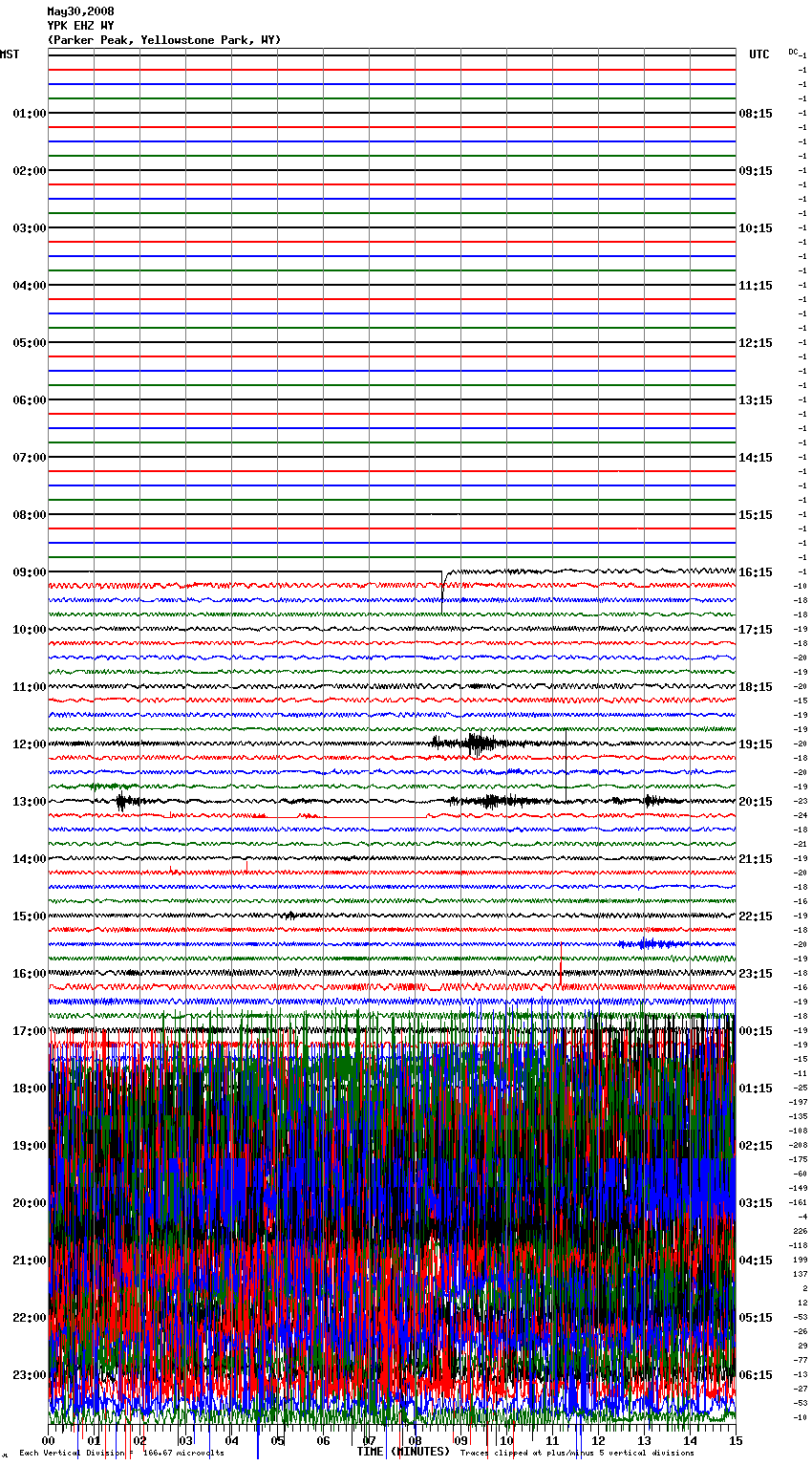Click the 19:15 UTC time label
Viewport: 812px width, 1466px height.
pos(756,744)
